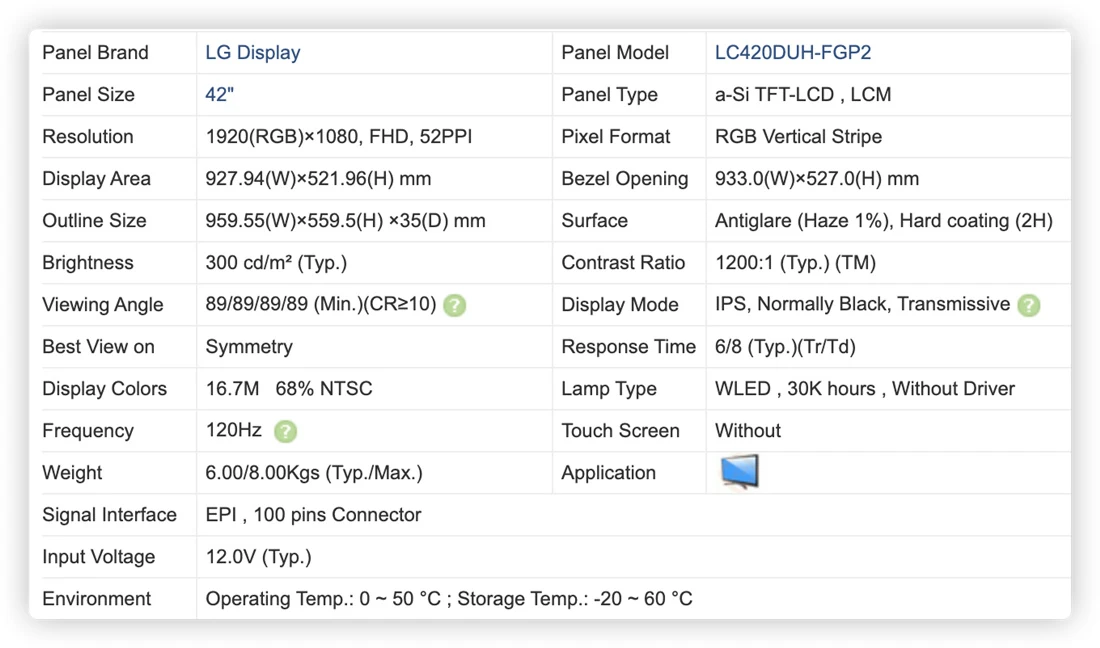Select the weight 6.00/8.00Kgs (Typ./Max.)

(x=314, y=473)
